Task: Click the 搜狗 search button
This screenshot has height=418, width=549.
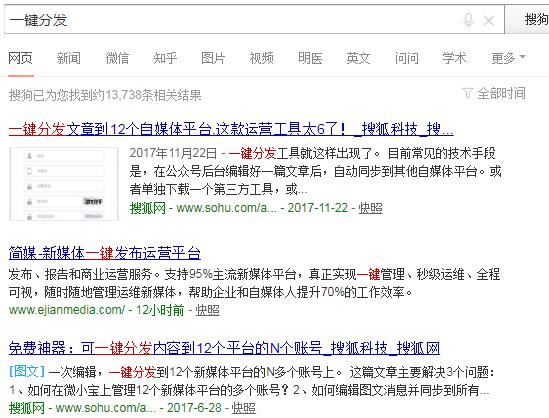Action: pyautogui.click(x=527, y=19)
